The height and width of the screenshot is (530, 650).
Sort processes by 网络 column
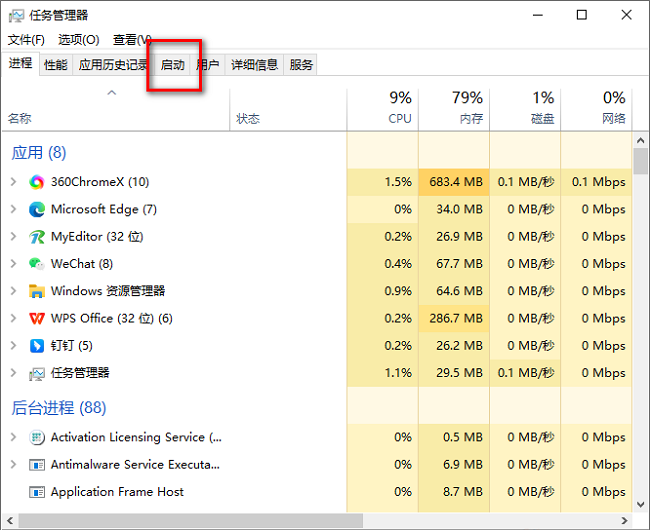click(597, 109)
